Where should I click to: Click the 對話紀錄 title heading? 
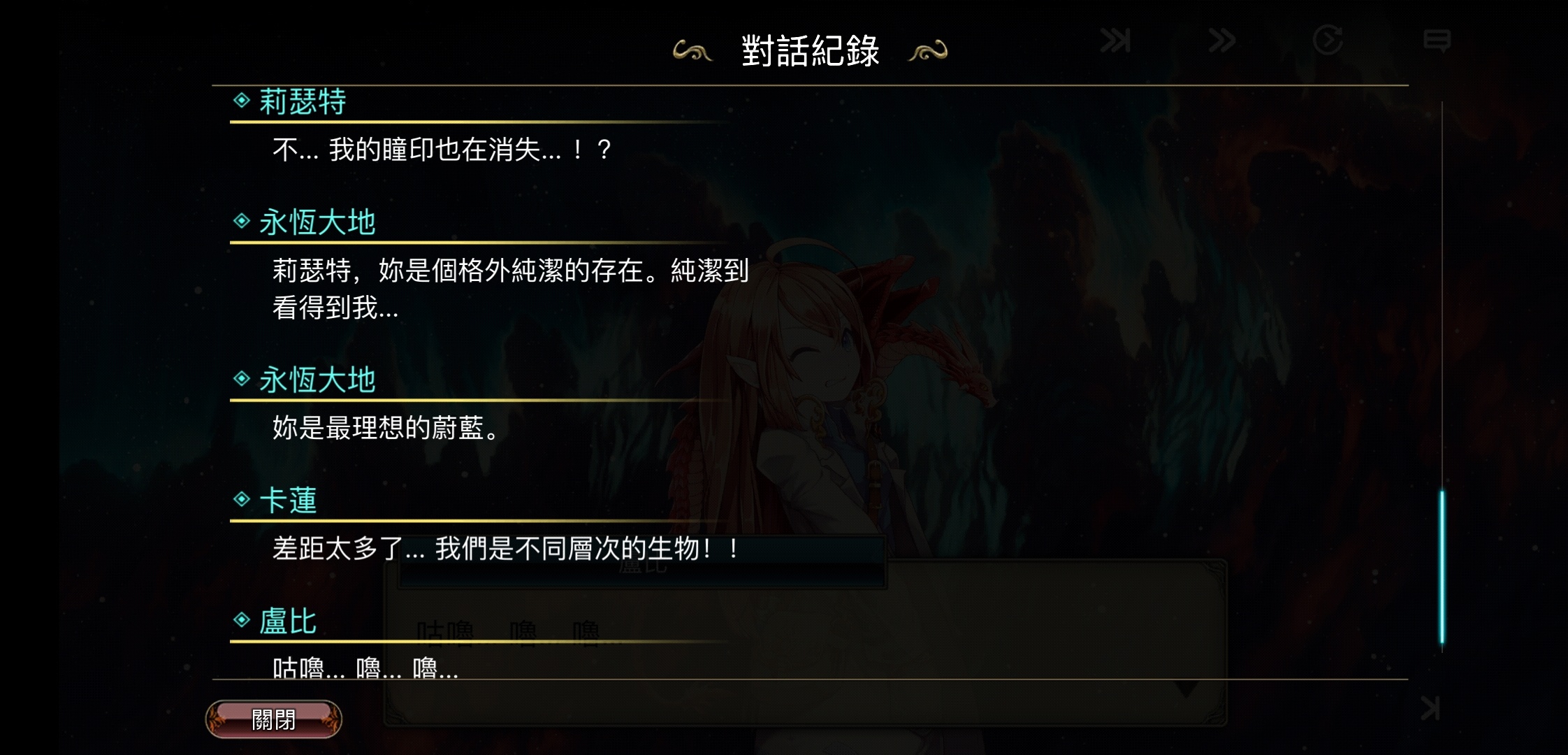[x=811, y=51]
